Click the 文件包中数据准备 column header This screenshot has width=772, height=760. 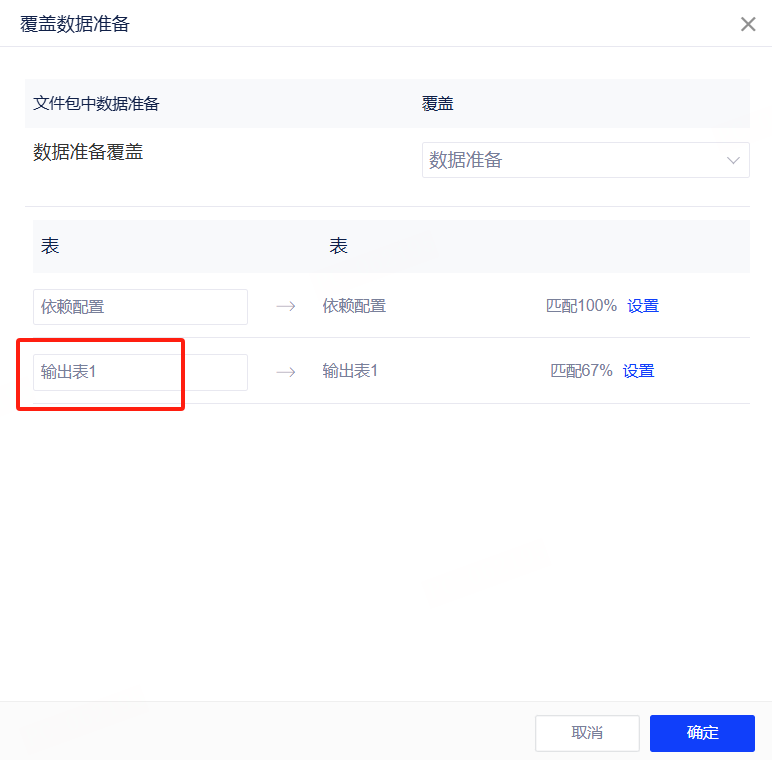pyautogui.click(x=96, y=103)
